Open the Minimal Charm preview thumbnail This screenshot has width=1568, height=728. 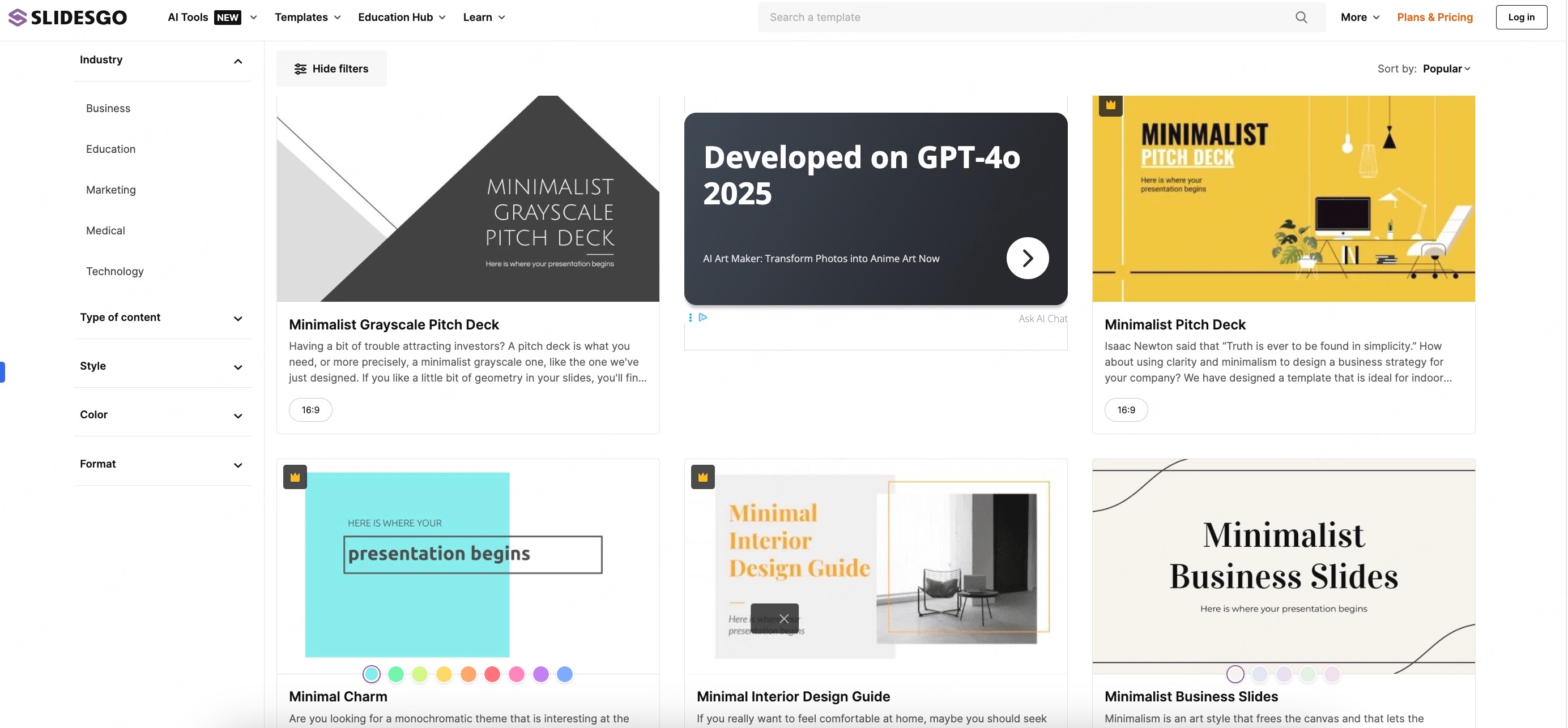(468, 566)
